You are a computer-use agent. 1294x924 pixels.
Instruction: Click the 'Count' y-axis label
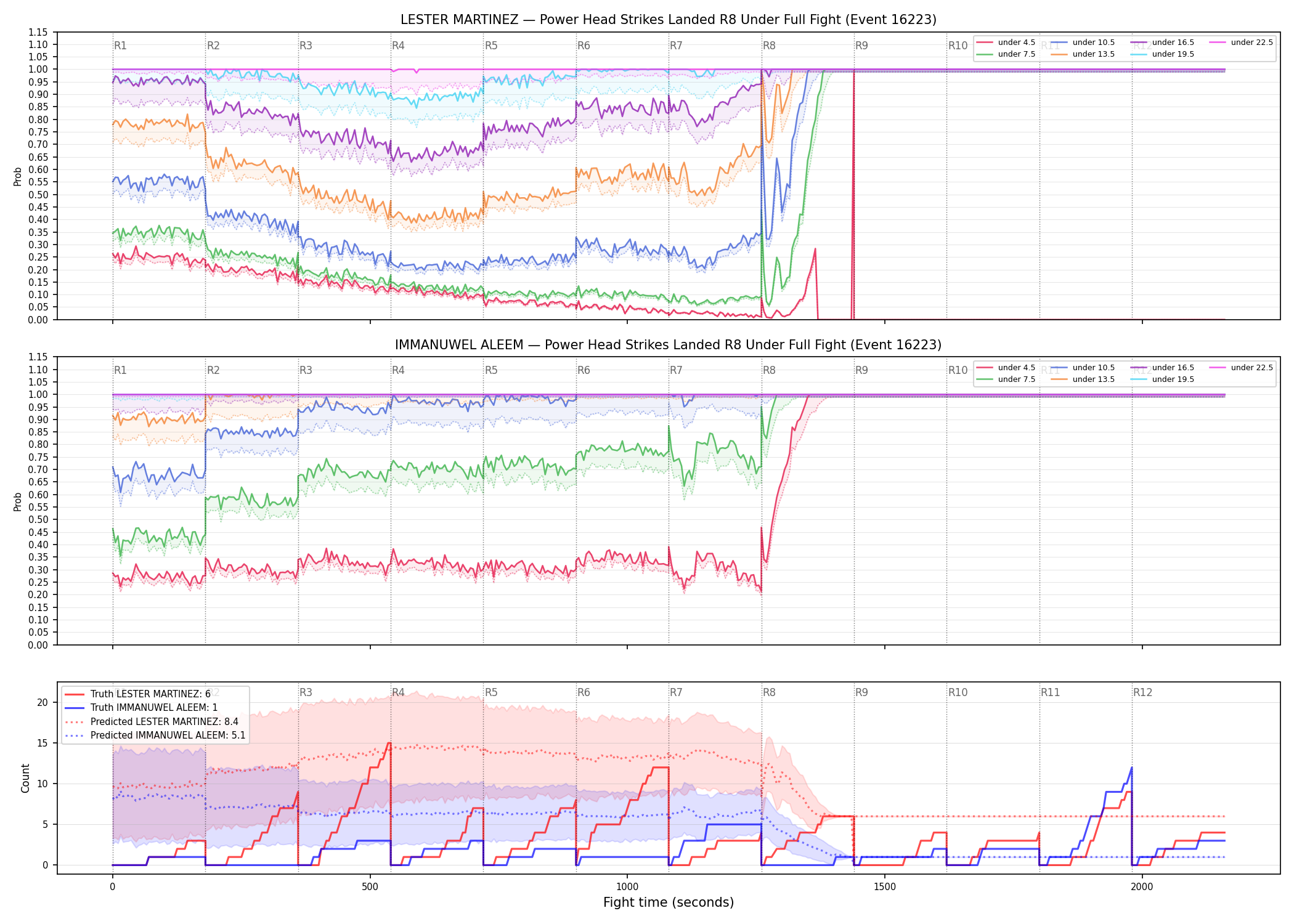[x=25, y=778]
